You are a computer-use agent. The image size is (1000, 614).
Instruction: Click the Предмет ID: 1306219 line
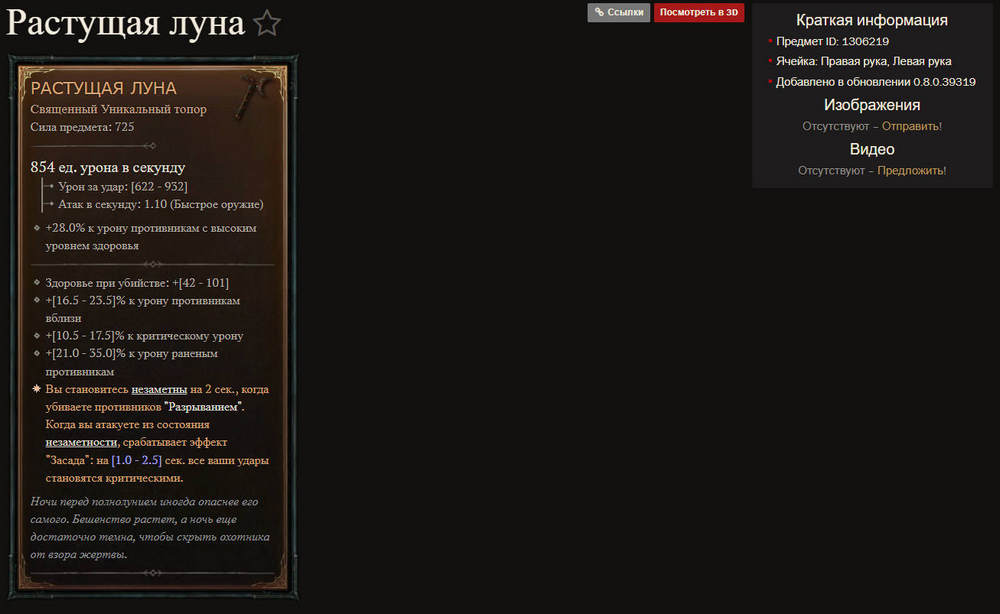point(834,42)
